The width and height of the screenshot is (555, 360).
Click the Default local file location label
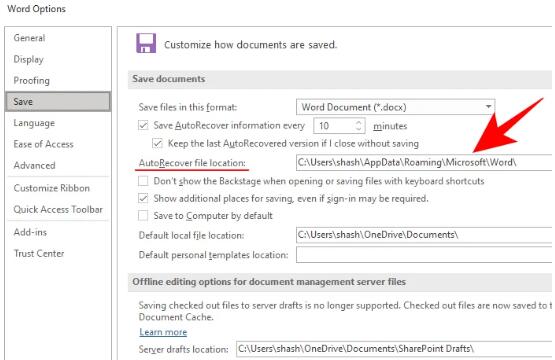click(191, 235)
